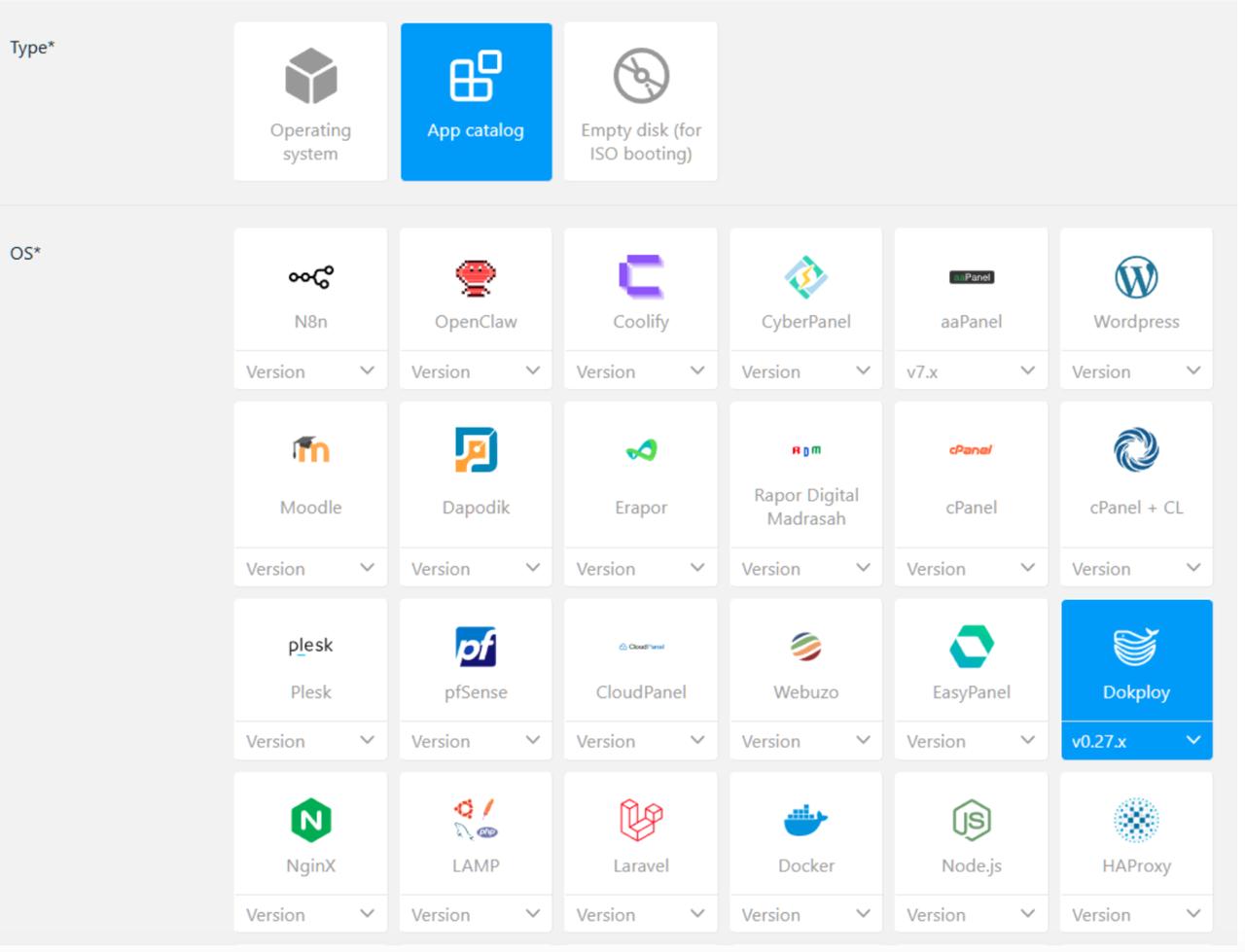Image resolution: width=1245 pixels, height=952 pixels.
Task: Expand the EasyPanel Version dropdown
Action: click(x=971, y=741)
